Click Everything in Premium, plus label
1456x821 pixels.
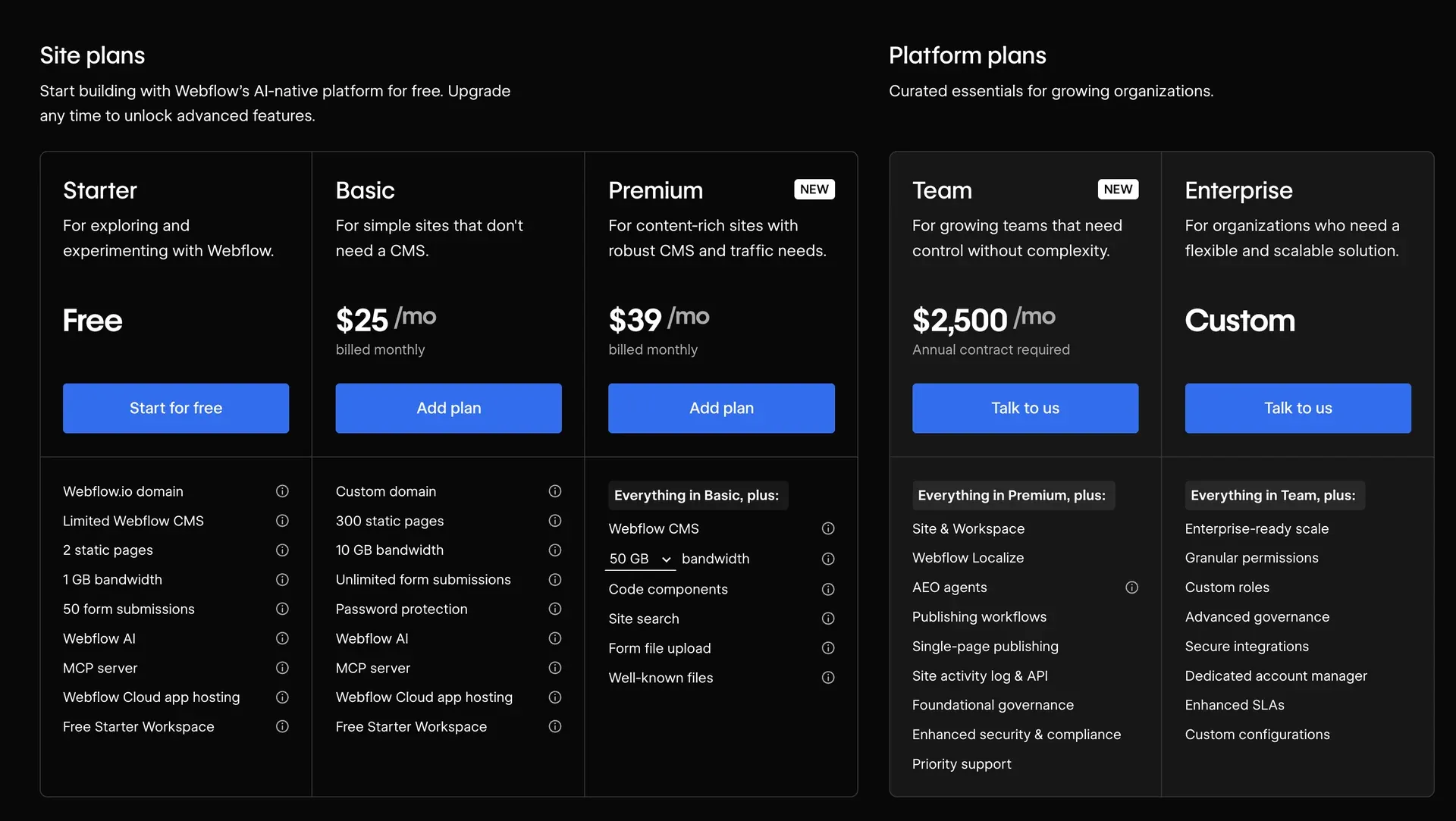pyautogui.click(x=1012, y=495)
